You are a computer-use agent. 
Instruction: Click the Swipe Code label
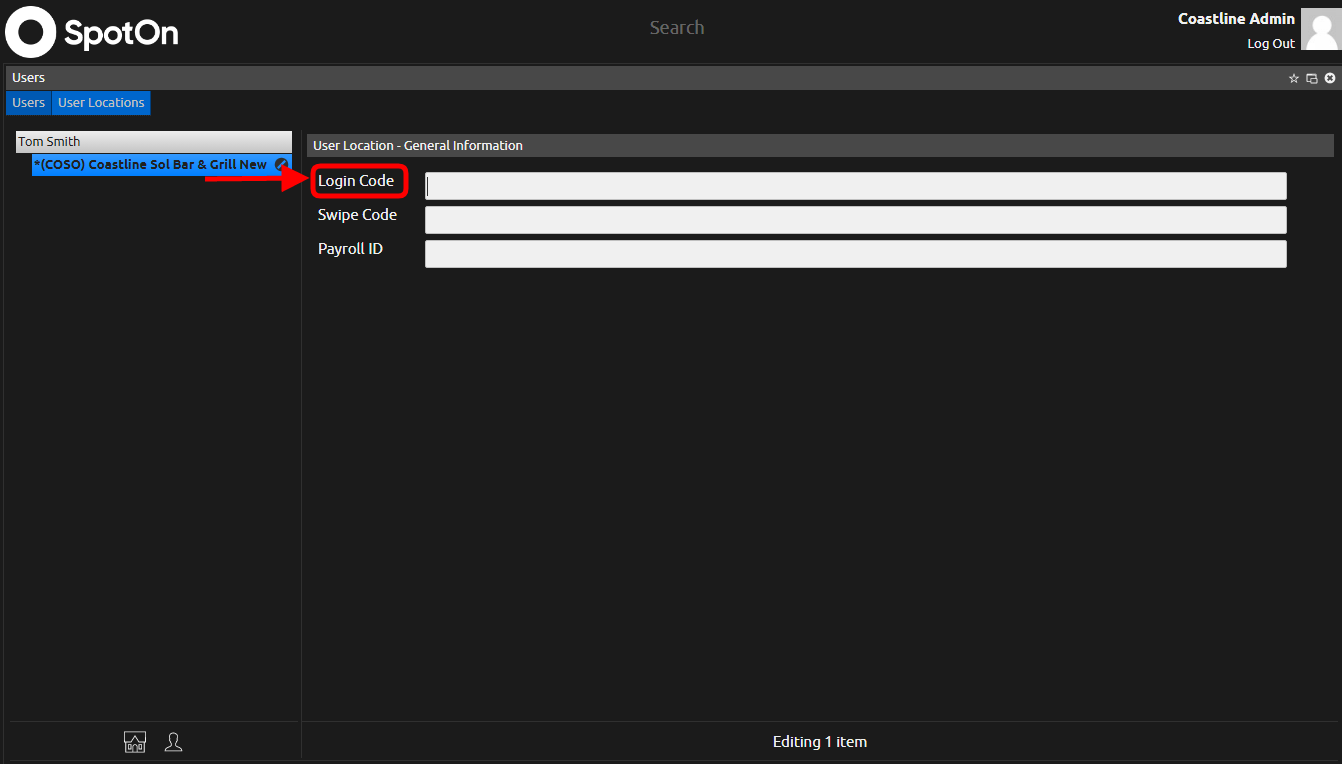click(x=357, y=215)
